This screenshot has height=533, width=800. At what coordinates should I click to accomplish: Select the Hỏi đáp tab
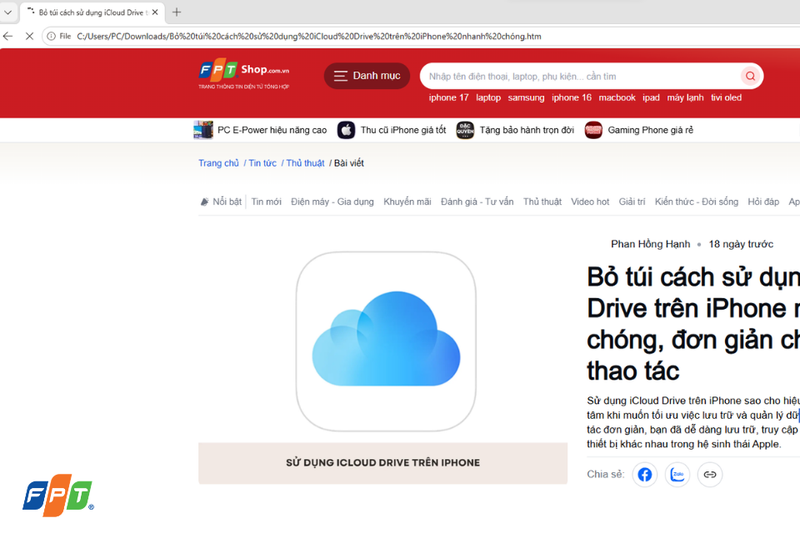(763, 202)
